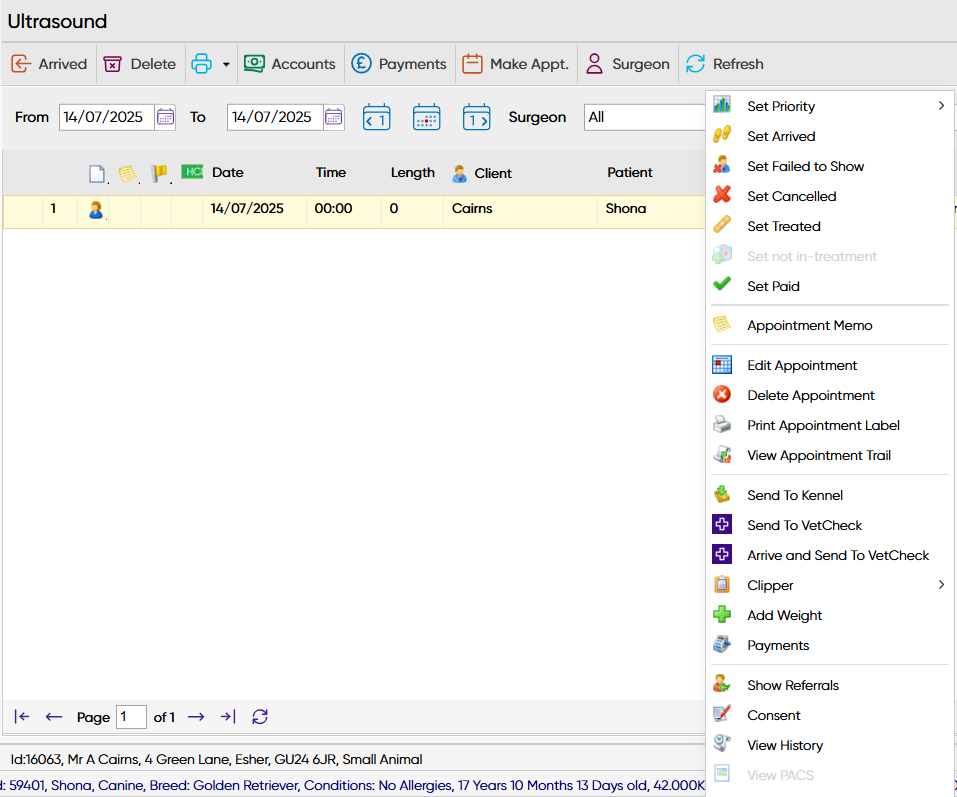Open Accounts from the toolbar
This screenshot has width=957, height=797.
point(289,64)
